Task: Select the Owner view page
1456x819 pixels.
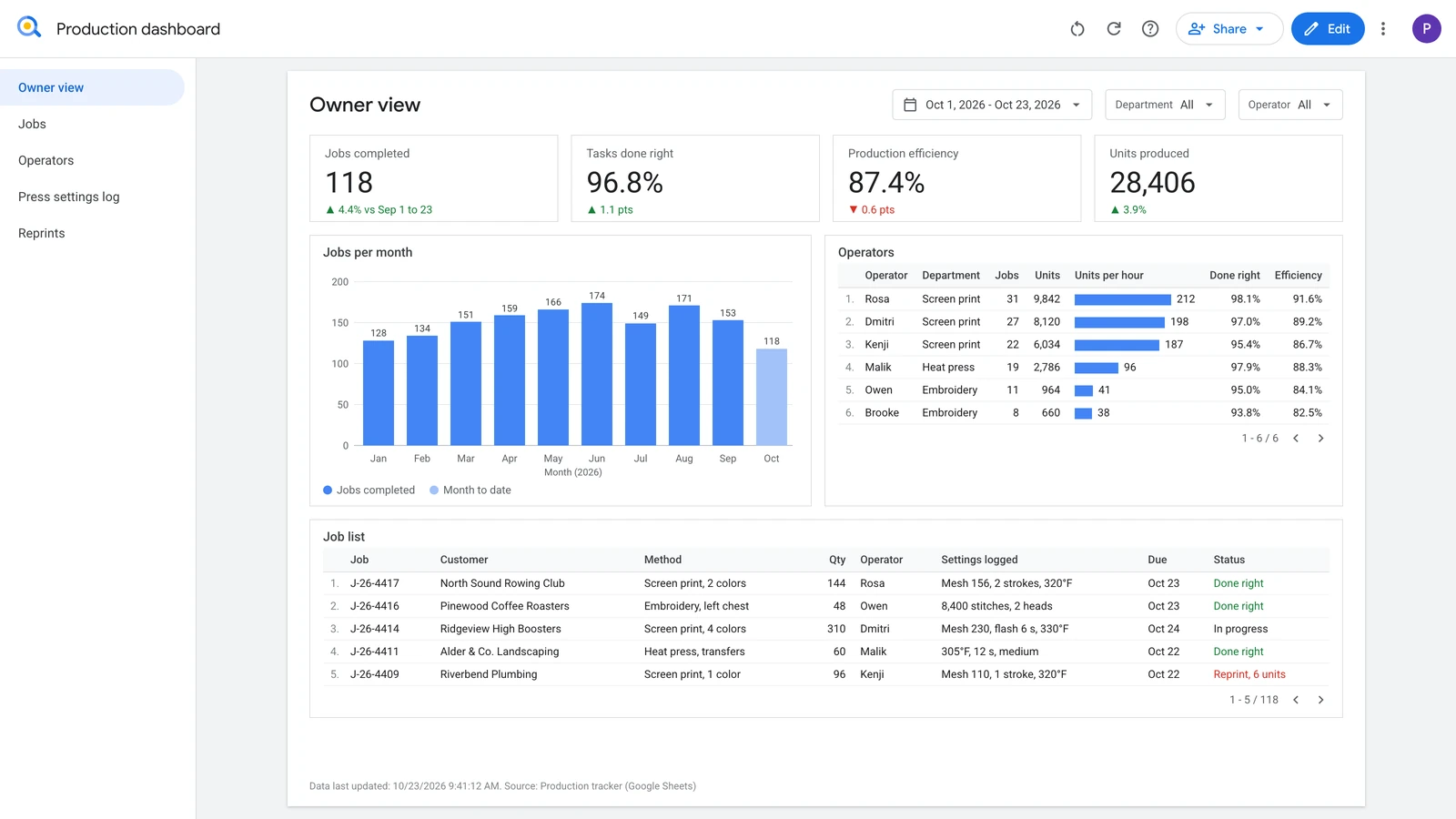Action: [x=92, y=87]
